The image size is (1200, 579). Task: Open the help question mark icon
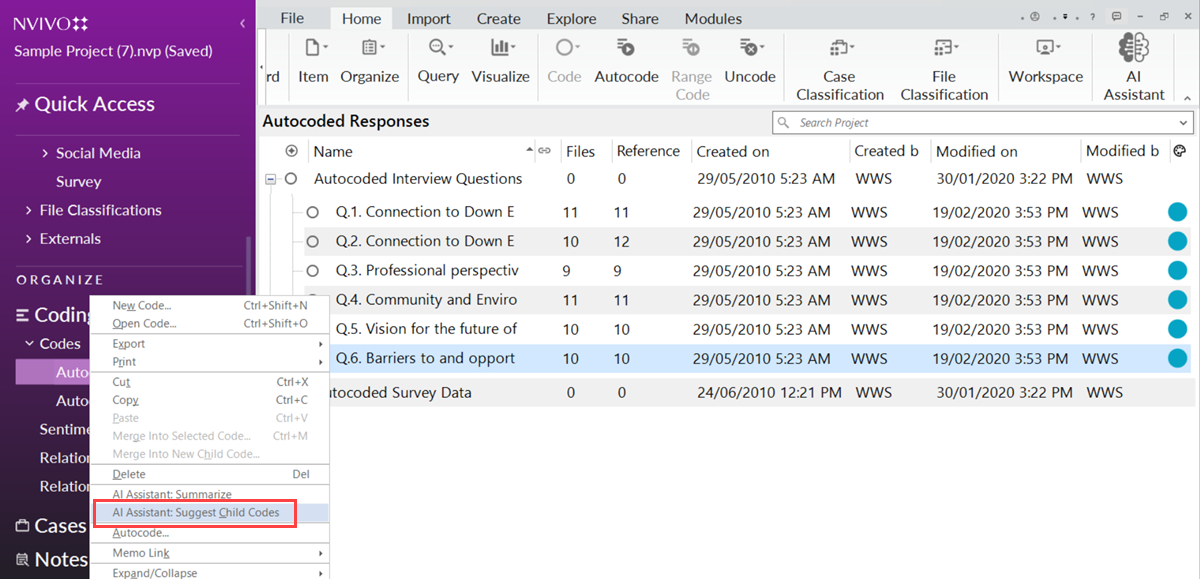1092,17
